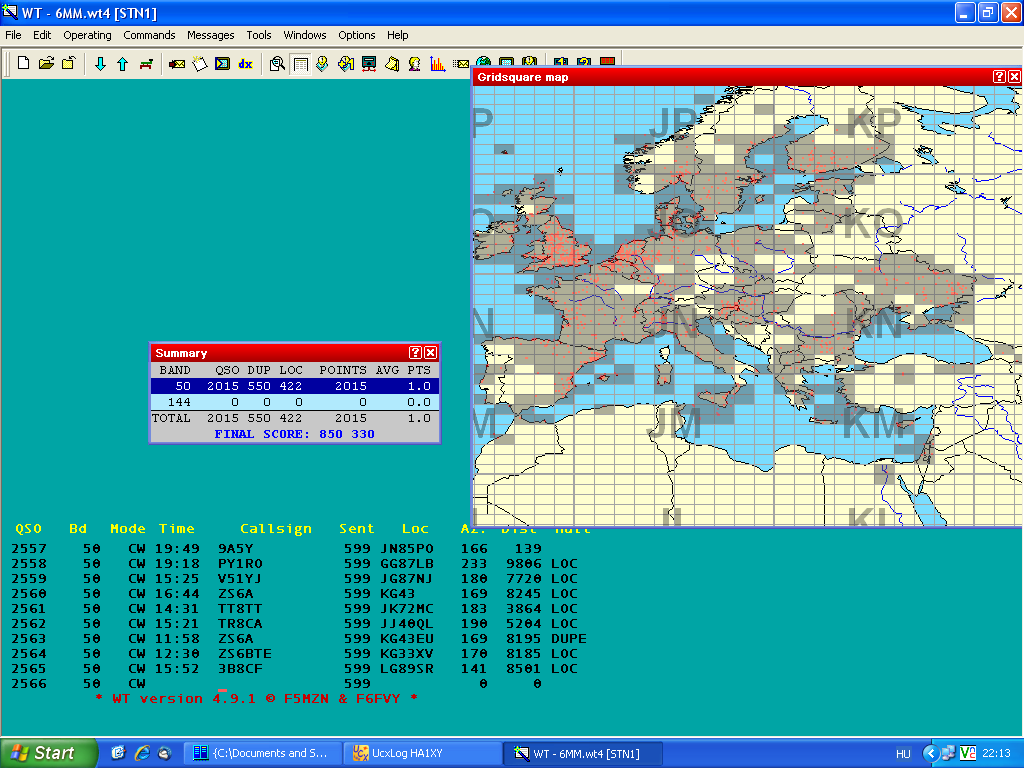Click the JM field label on map

(674, 423)
